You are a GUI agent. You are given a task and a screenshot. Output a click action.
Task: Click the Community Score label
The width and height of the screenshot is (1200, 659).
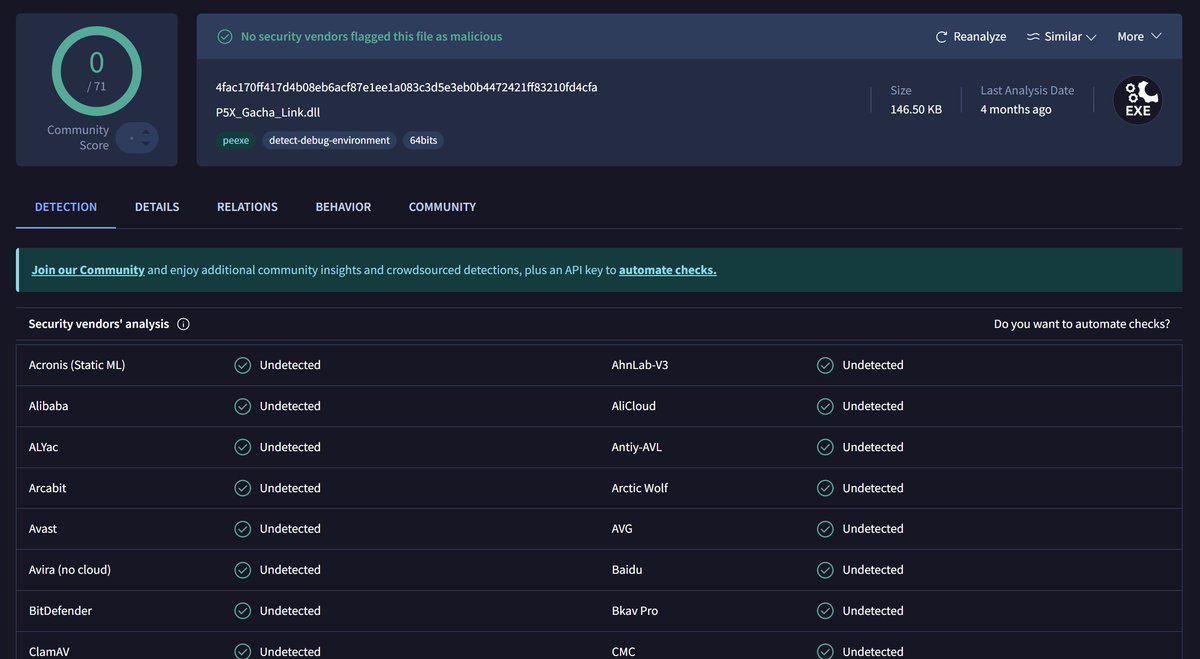[78, 138]
